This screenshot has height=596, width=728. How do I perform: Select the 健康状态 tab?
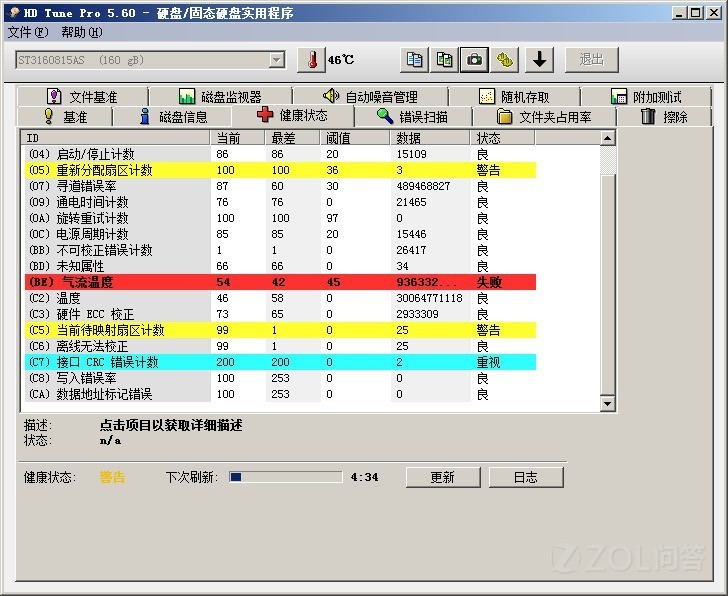point(293,115)
